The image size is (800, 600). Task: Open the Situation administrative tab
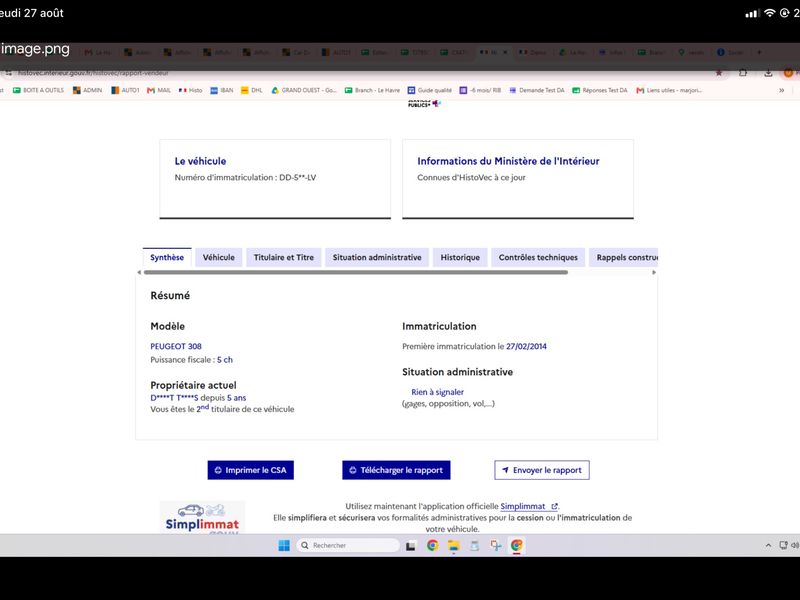pyautogui.click(x=377, y=258)
